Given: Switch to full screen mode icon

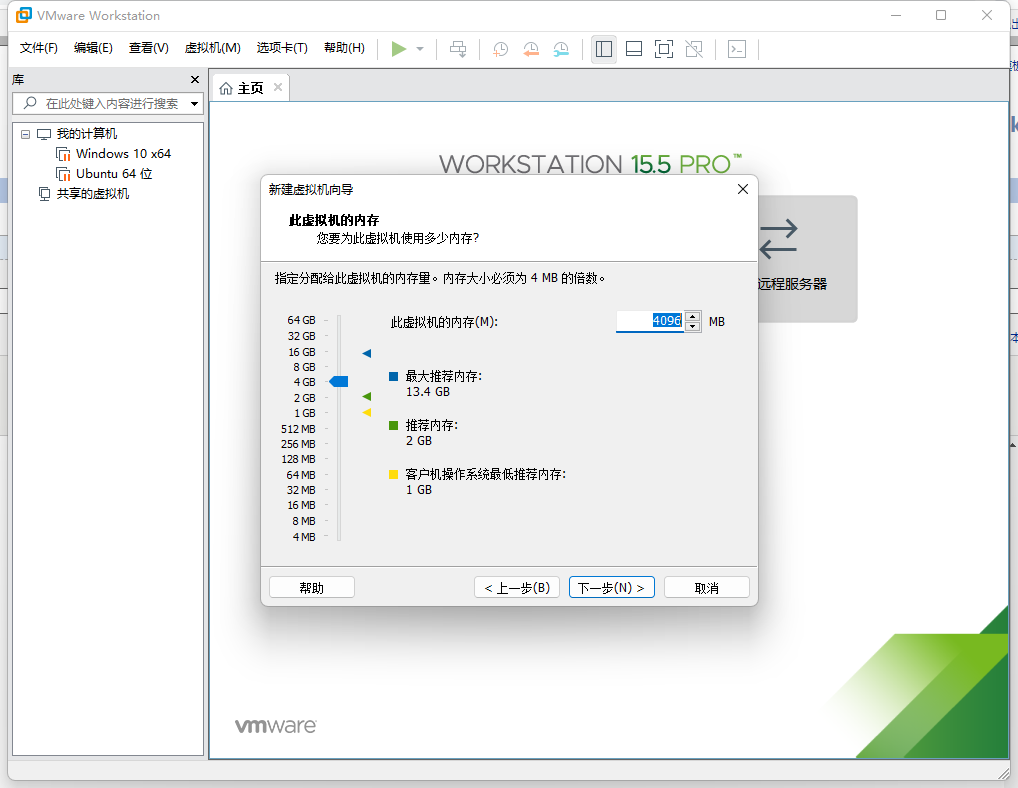Looking at the screenshot, I should coord(664,49).
